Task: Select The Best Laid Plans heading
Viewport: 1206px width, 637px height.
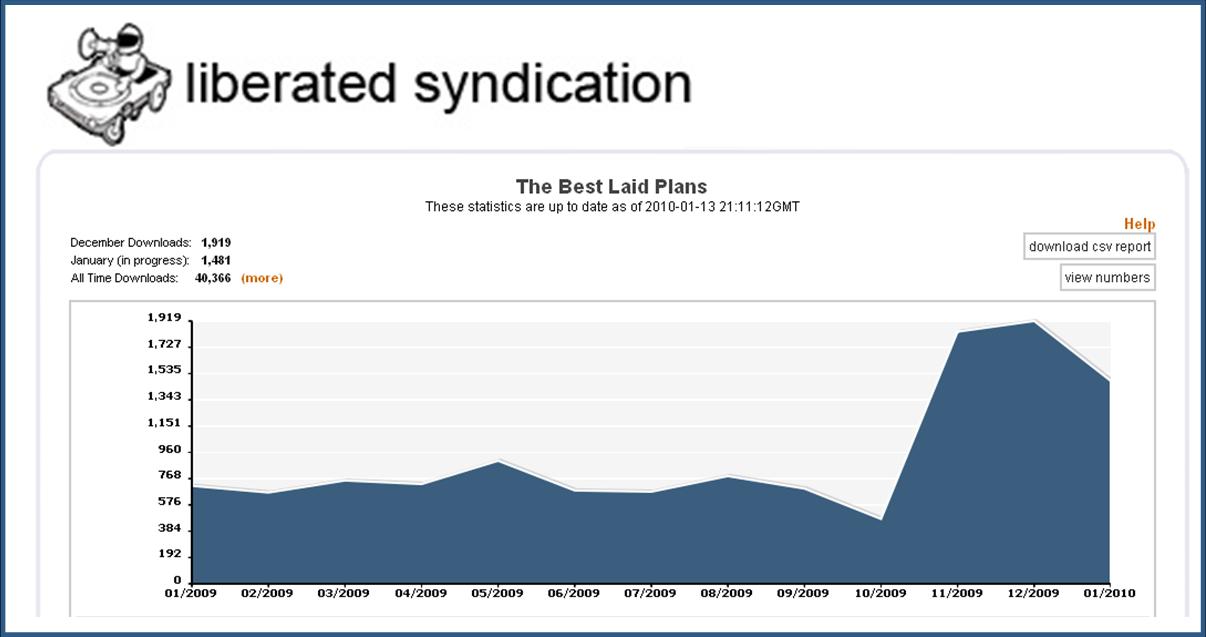Action: coord(611,187)
